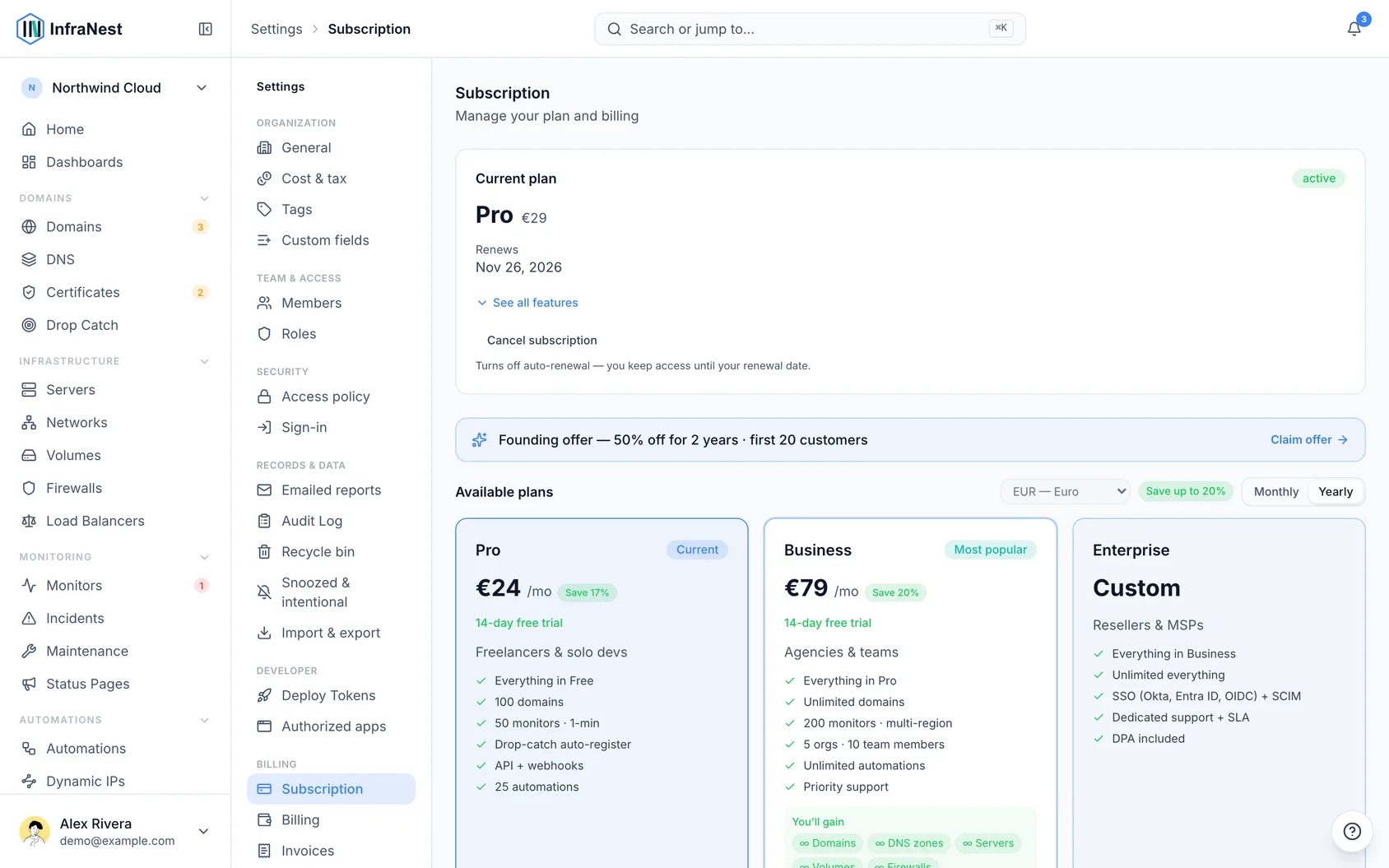Click the Dashboards grid icon
Viewport: 1389px width, 868px height.
[29, 162]
